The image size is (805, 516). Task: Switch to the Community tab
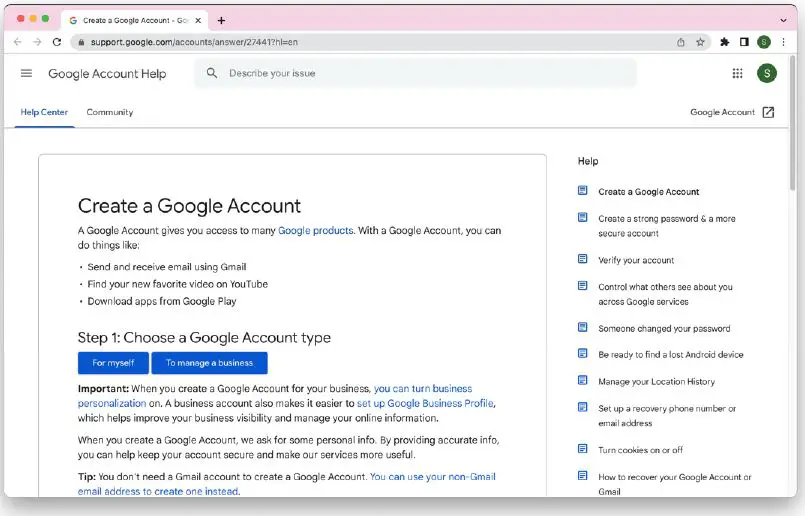point(110,112)
